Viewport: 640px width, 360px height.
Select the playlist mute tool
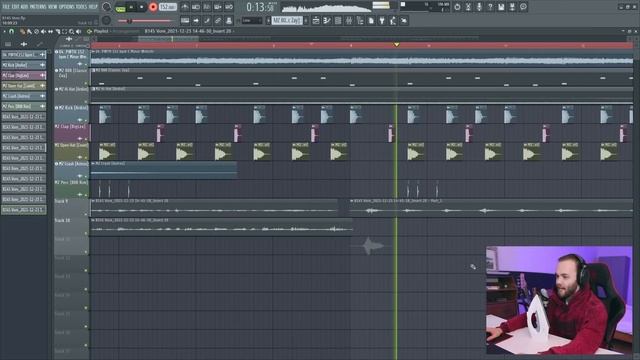coord(43,31)
